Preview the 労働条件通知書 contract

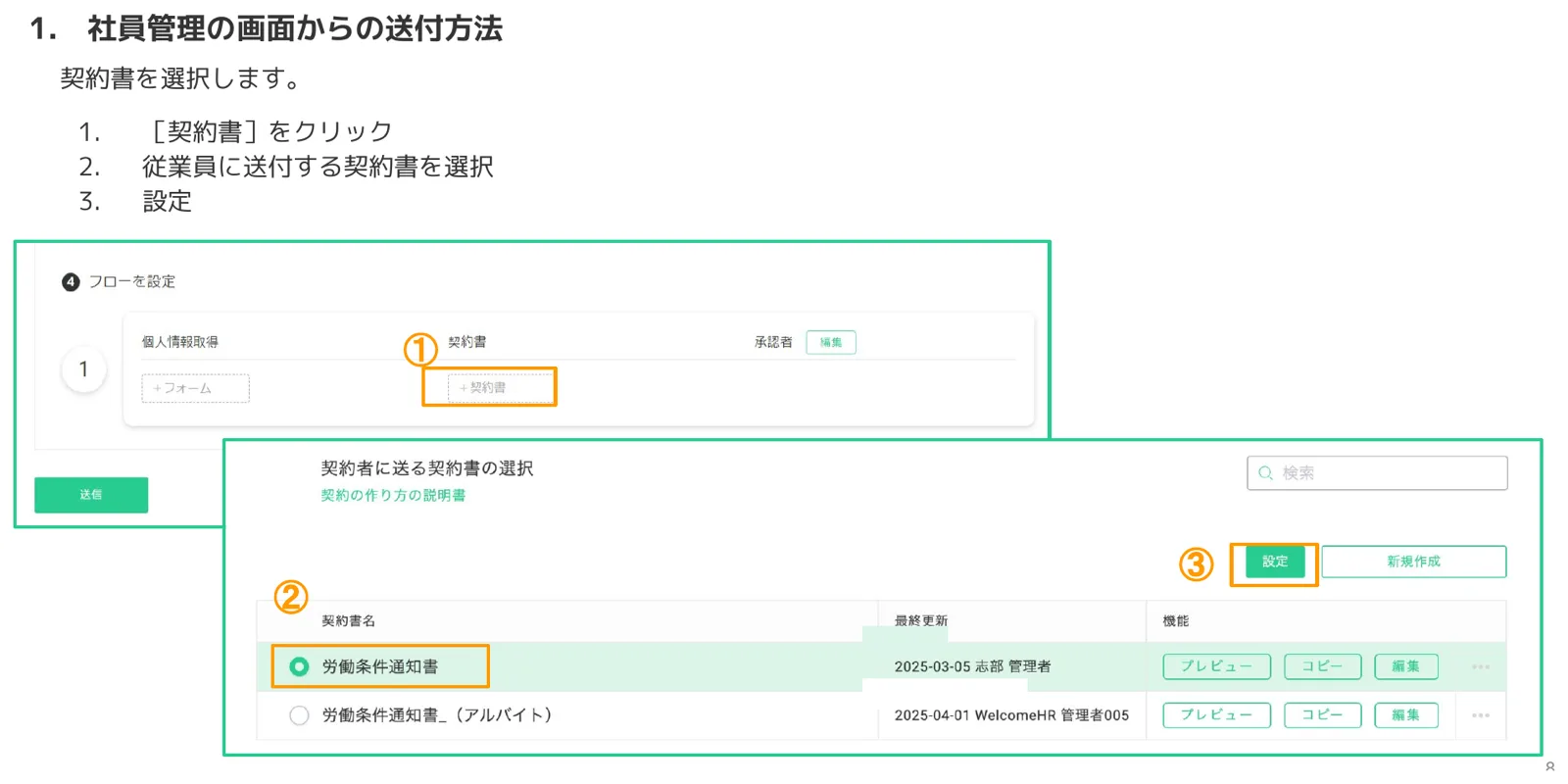(1216, 666)
